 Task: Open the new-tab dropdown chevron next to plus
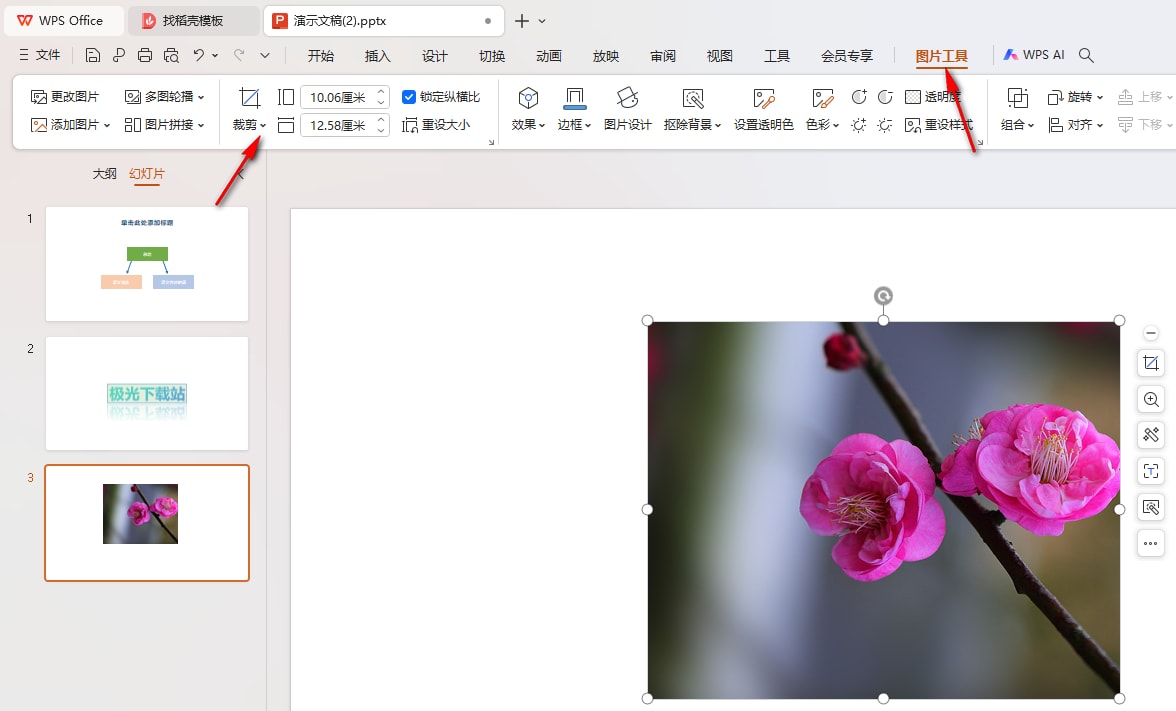[x=542, y=21]
